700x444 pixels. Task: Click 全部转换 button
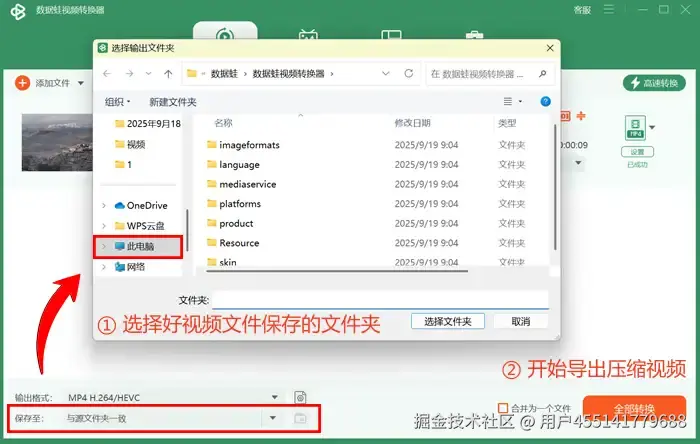click(634, 408)
